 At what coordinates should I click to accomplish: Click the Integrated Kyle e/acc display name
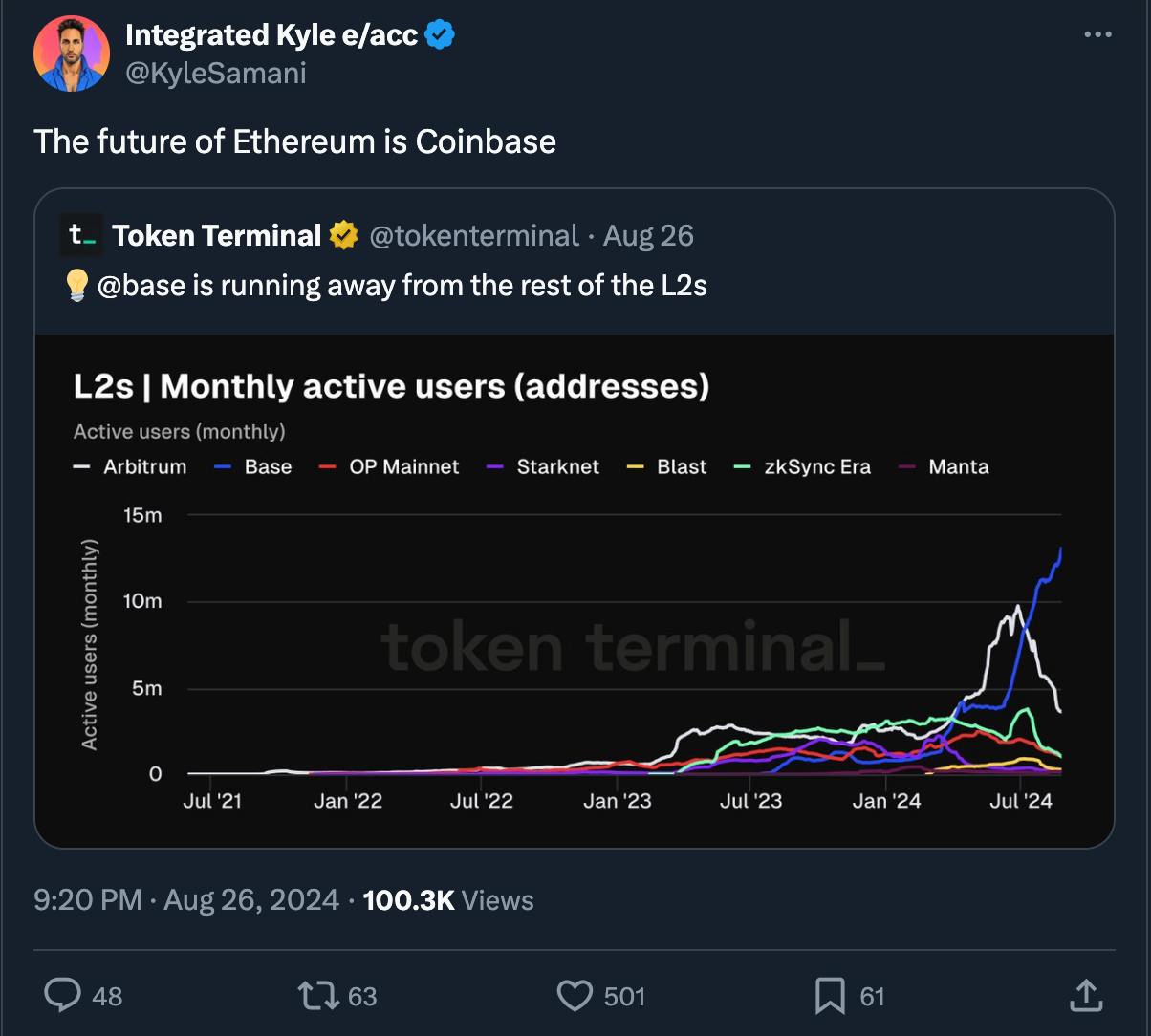coord(271,35)
